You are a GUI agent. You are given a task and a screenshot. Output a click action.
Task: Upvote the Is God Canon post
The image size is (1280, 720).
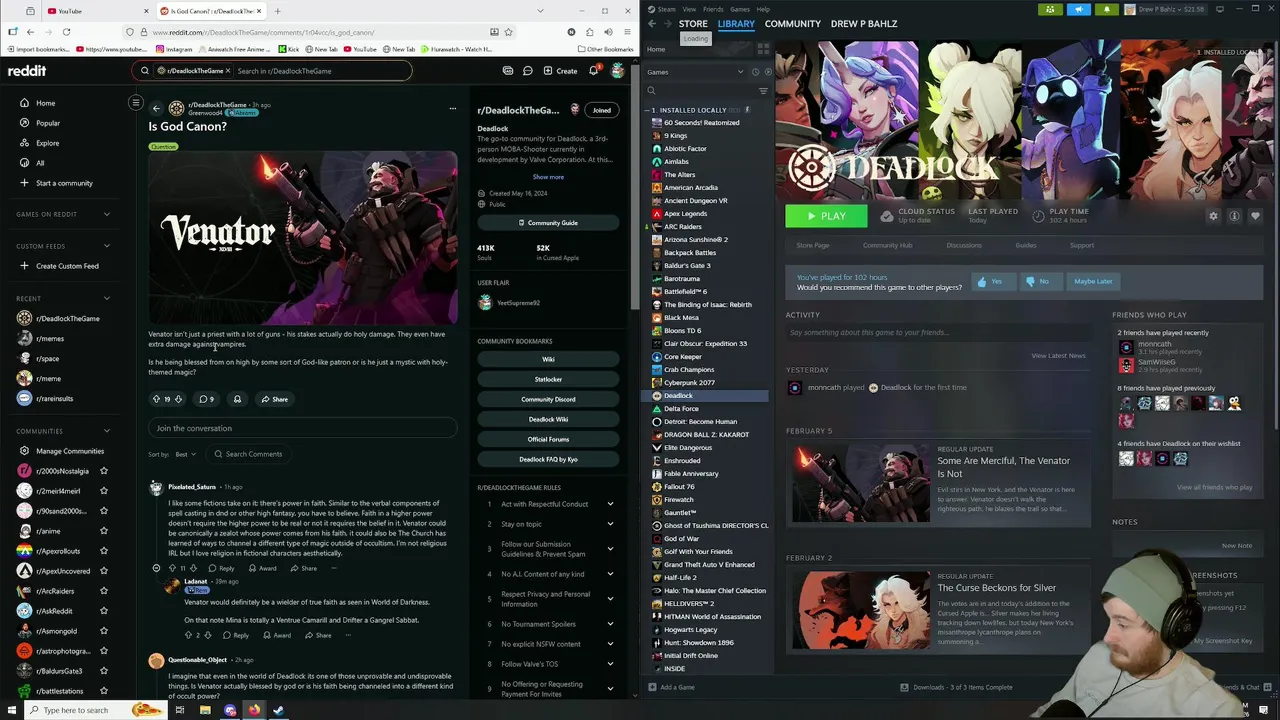(156, 399)
